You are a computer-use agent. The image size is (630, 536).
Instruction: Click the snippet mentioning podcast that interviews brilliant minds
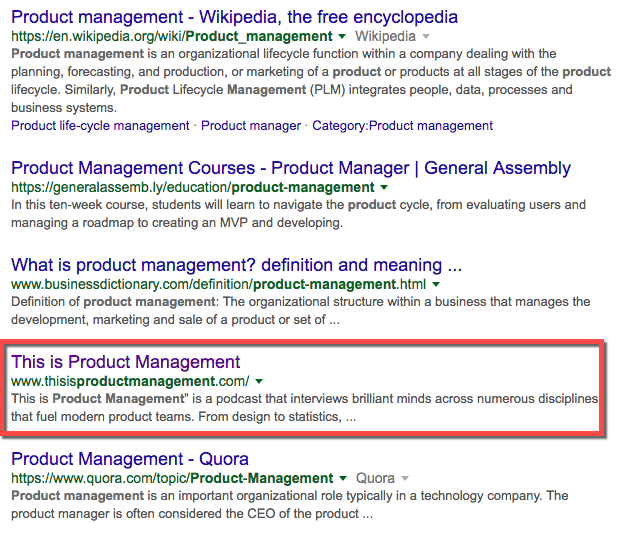(305, 407)
